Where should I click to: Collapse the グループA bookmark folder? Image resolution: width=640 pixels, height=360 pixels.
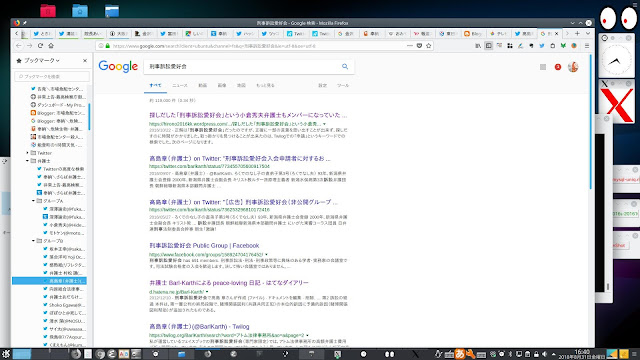[33, 201]
